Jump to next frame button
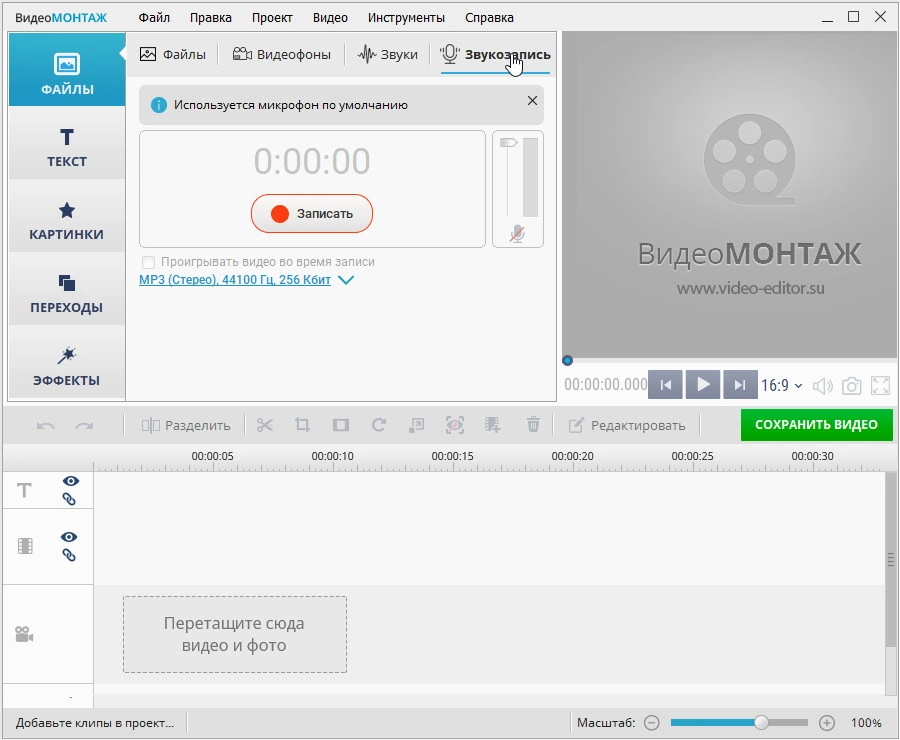900x740 pixels. pos(740,385)
